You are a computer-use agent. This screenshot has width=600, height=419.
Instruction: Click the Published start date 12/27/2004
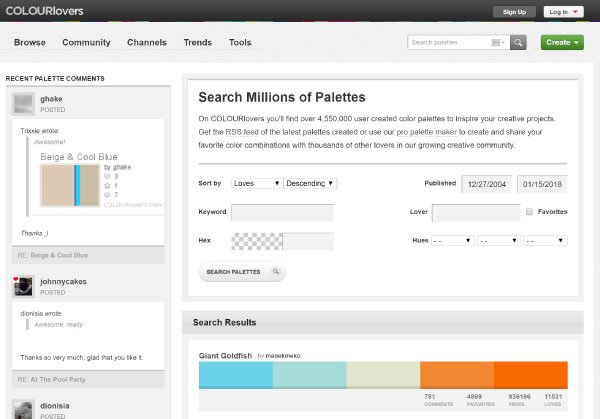click(x=487, y=184)
